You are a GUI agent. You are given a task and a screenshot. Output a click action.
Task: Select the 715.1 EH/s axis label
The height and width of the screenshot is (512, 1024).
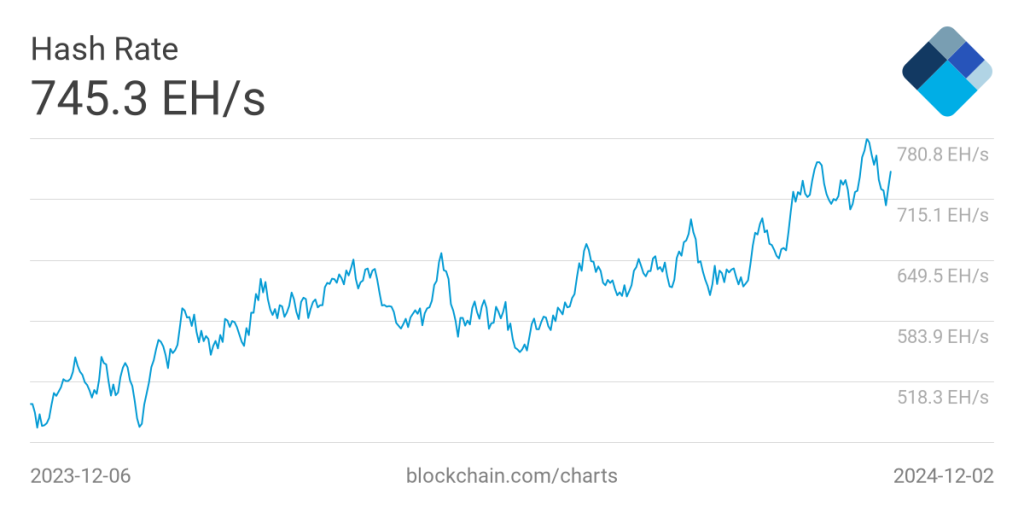click(943, 215)
